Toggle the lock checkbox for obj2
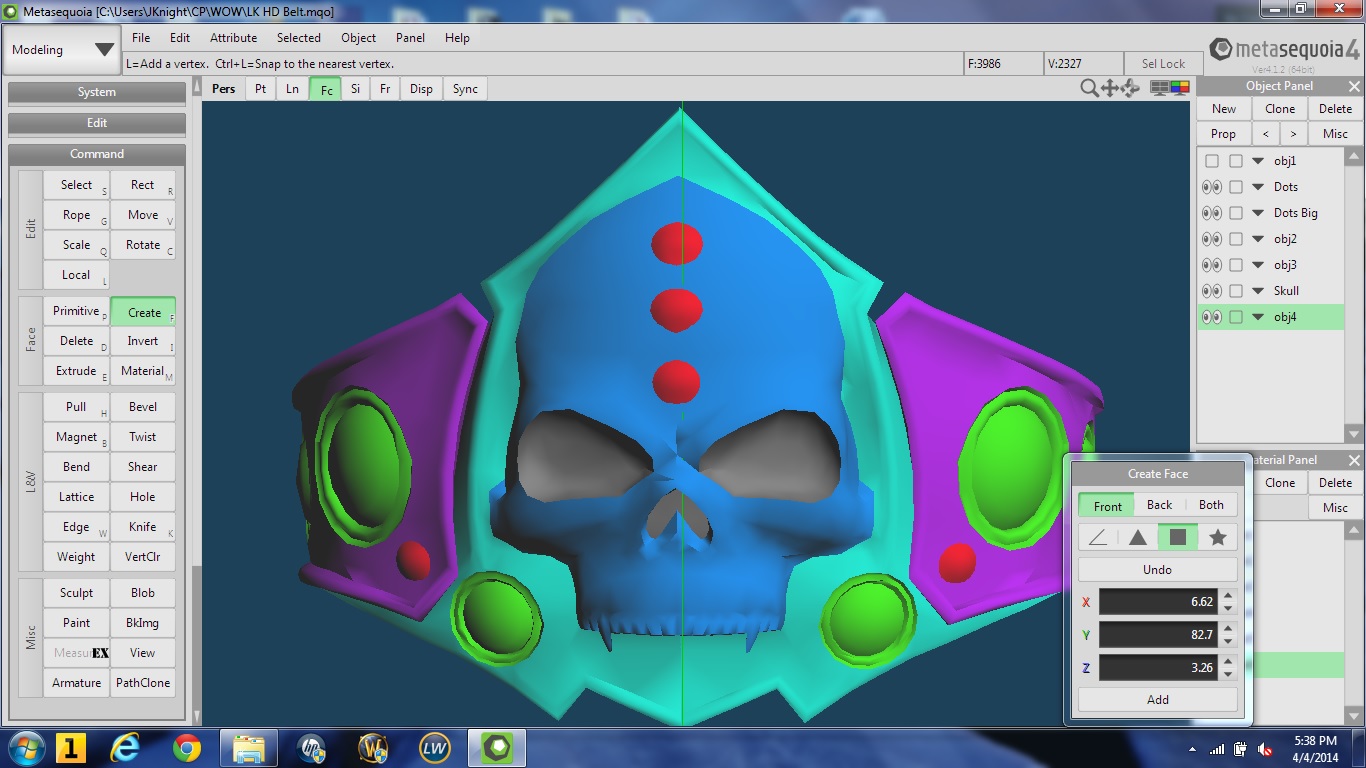Viewport: 1366px width, 768px height. (x=1236, y=239)
